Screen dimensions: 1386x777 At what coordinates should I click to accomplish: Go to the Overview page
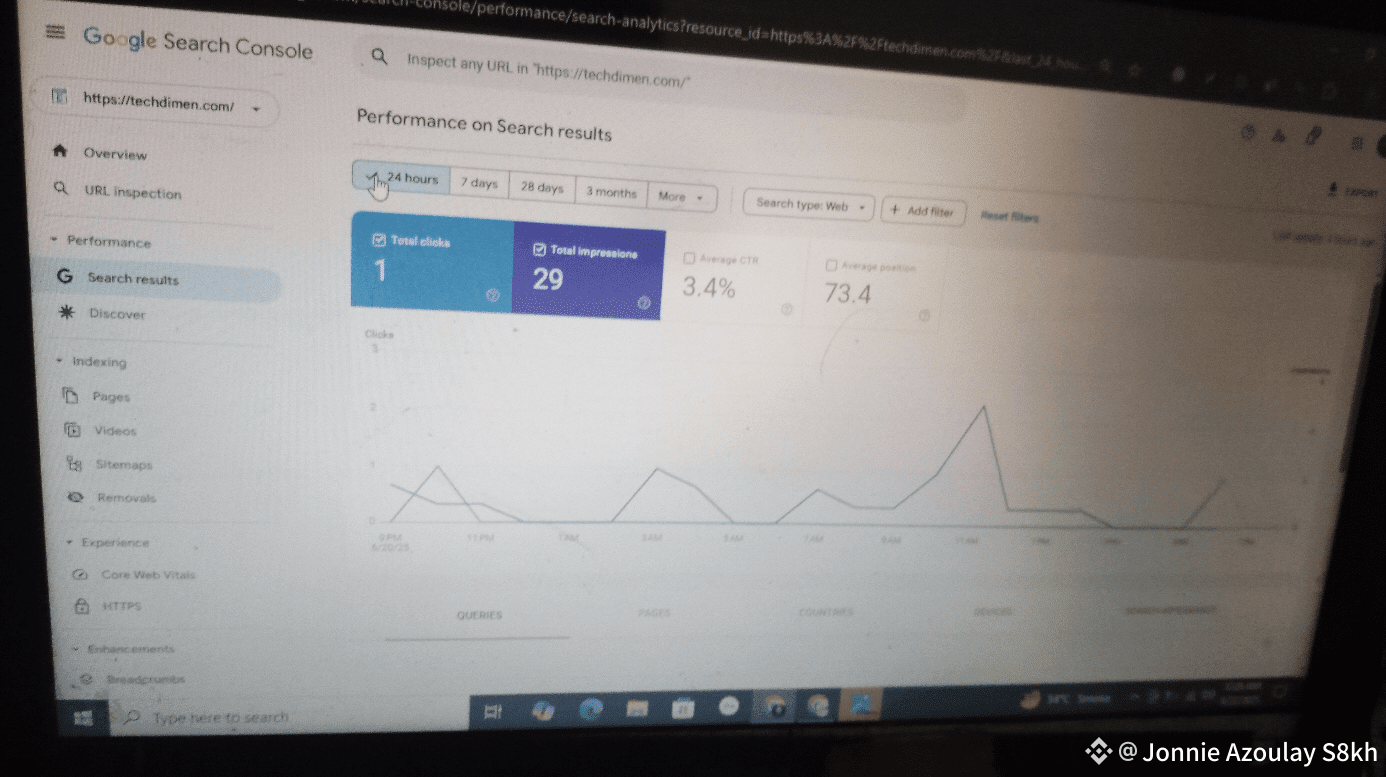[x=115, y=153]
